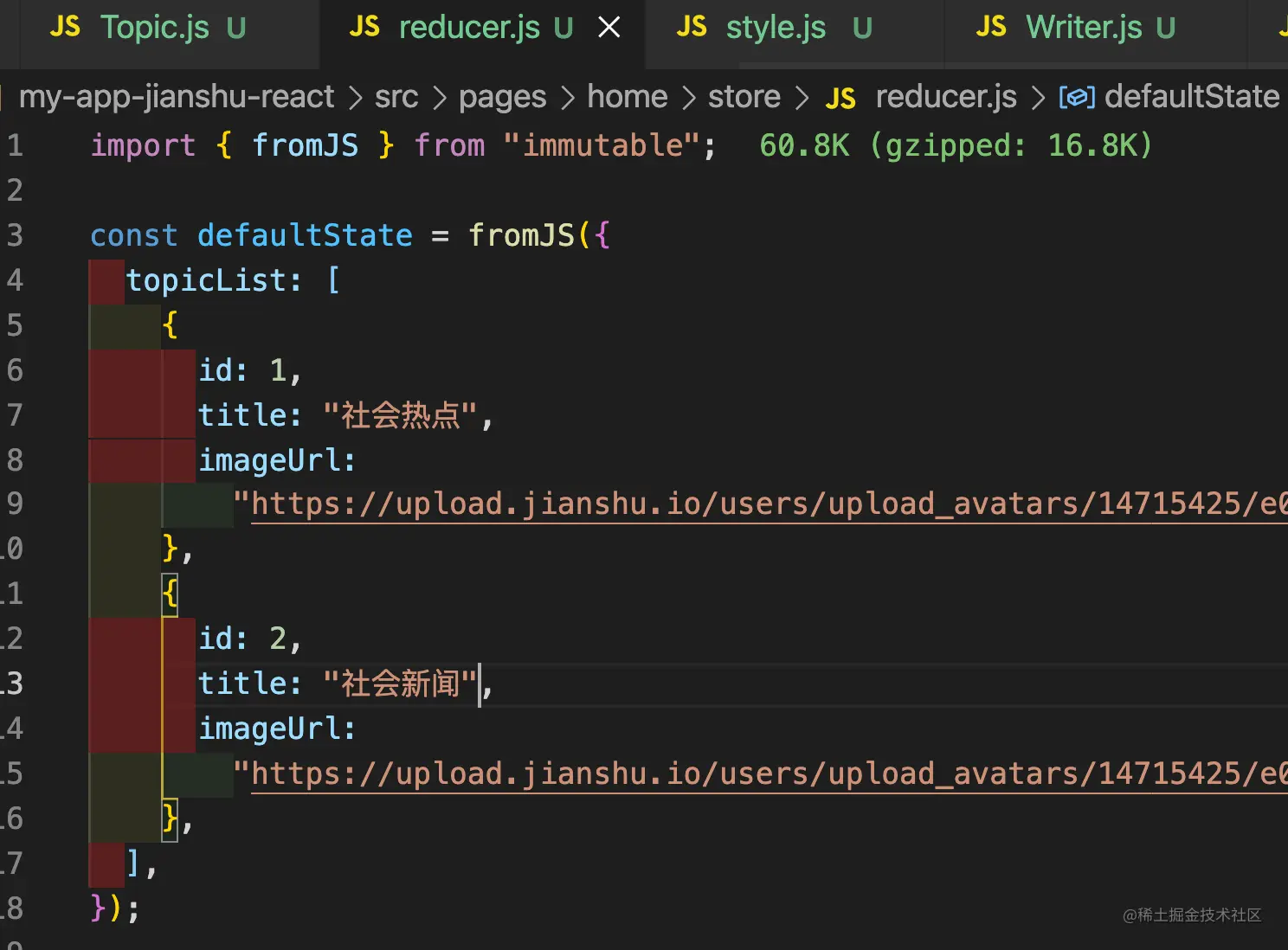Click the imageUrl key on line 8
Viewport: 1288px width, 950px height.
(x=268, y=460)
